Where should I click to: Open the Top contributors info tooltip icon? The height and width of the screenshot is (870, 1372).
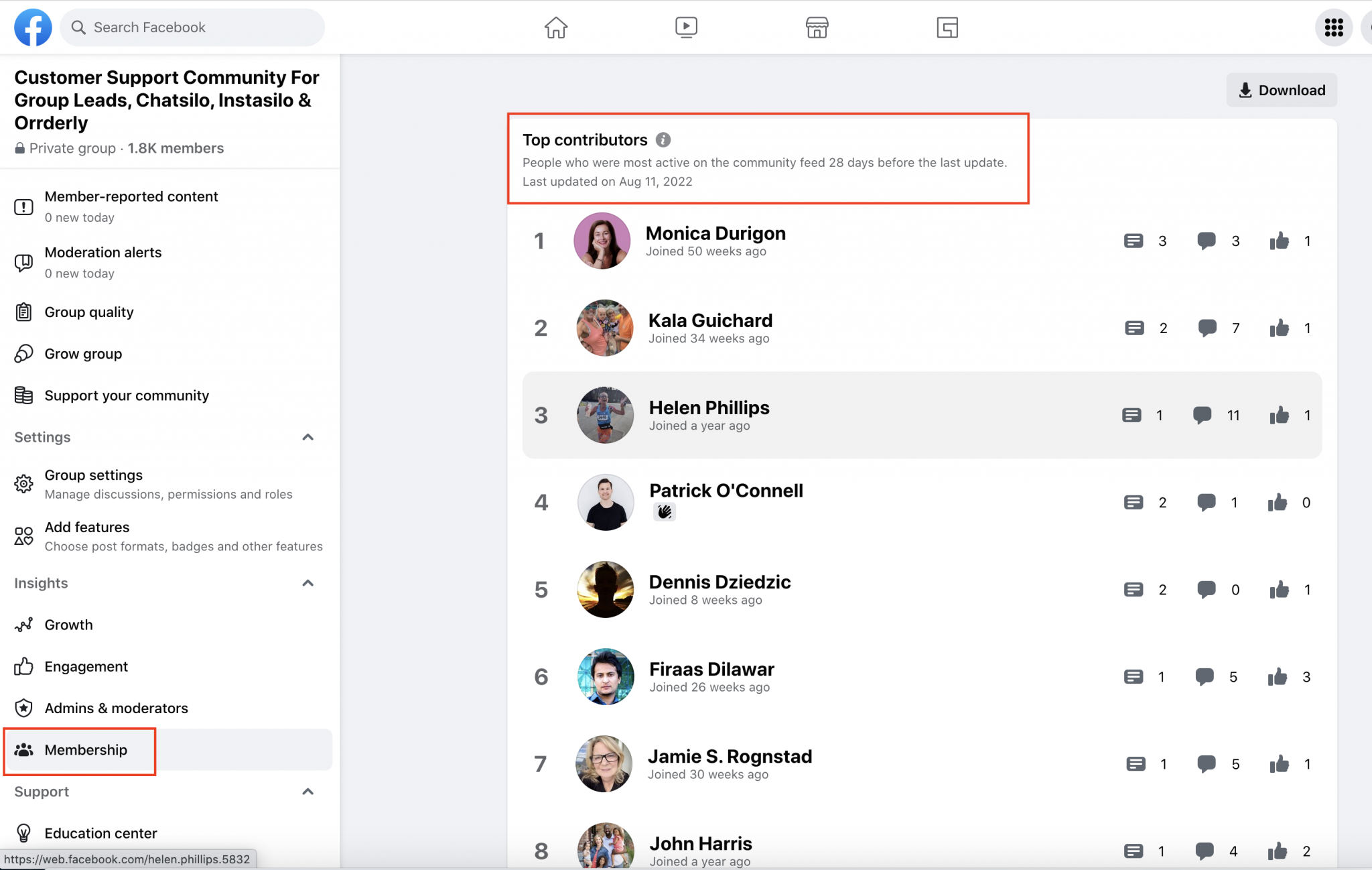coord(664,140)
